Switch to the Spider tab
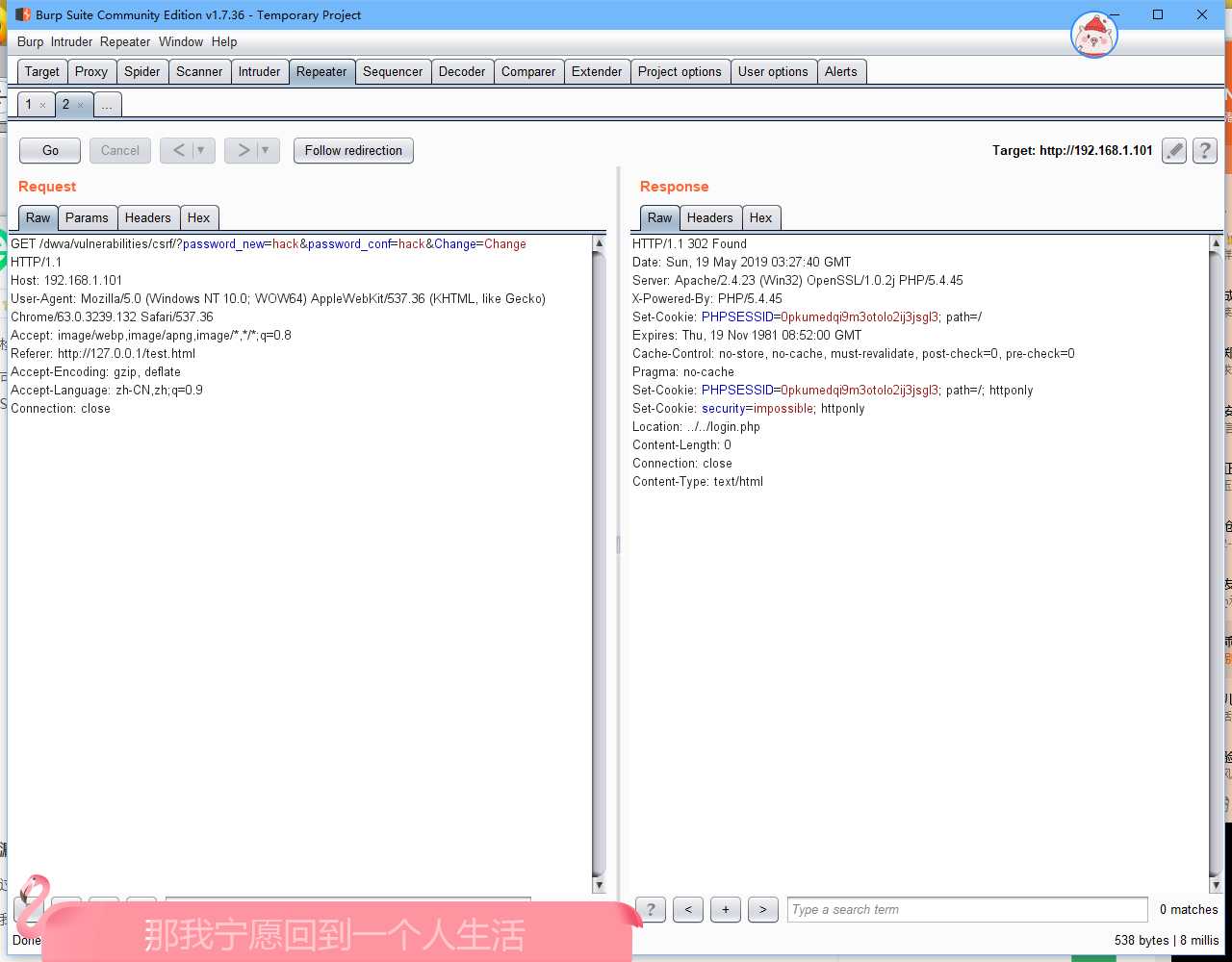 pyautogui.click(x=142, y=71)
